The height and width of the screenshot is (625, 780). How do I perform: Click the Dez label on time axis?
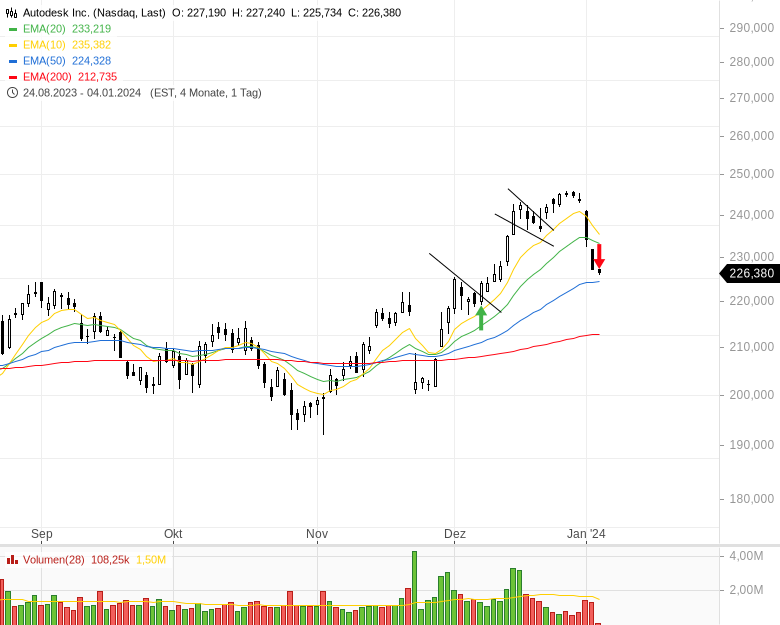tap(455, 534)
